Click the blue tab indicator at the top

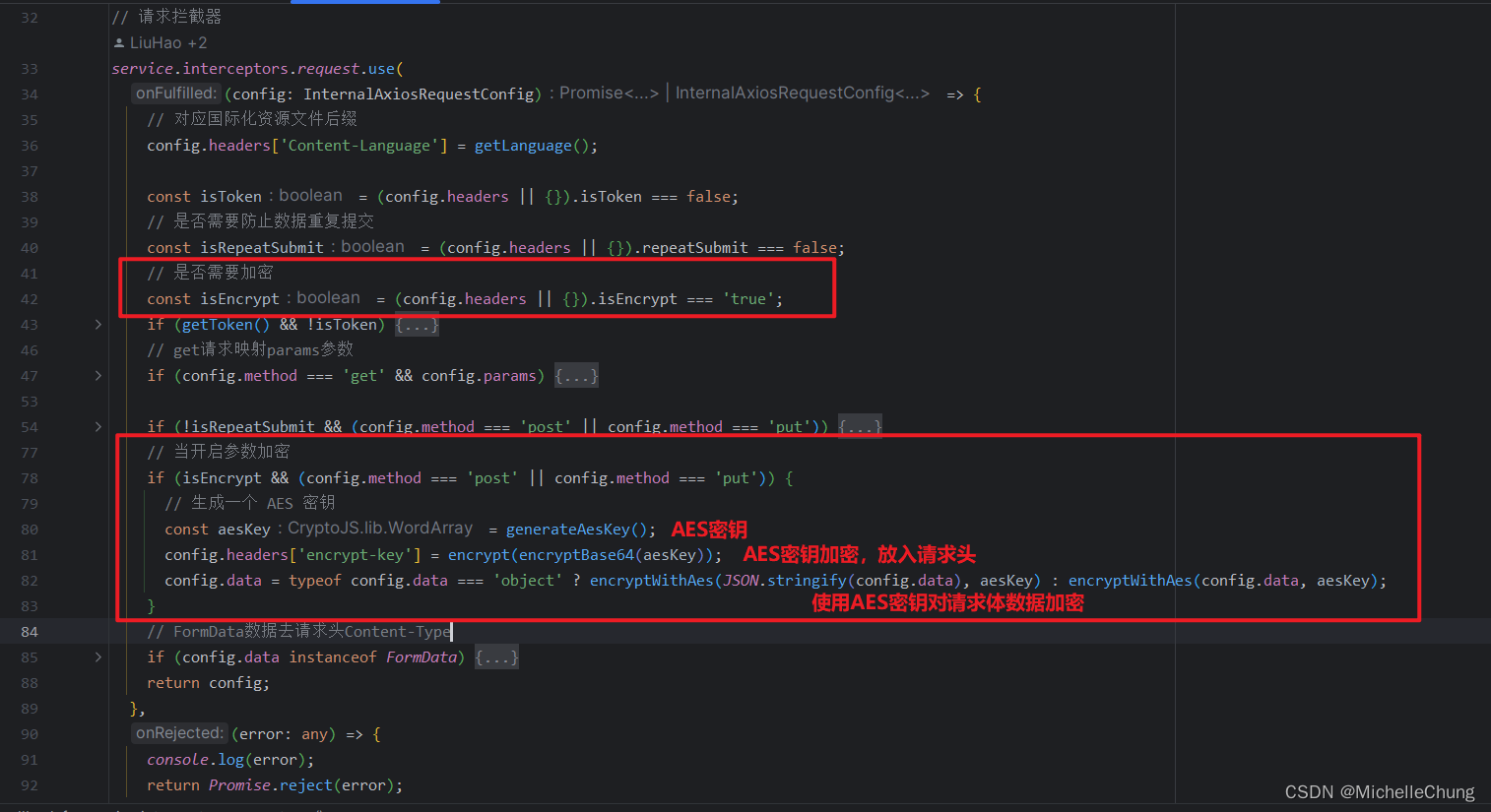[x=364, y=3]
